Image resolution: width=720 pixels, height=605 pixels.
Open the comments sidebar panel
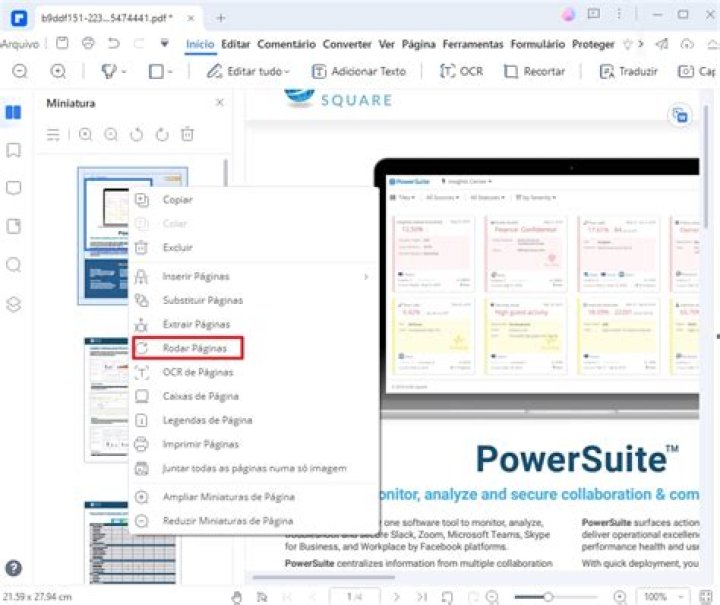[13, 188]
